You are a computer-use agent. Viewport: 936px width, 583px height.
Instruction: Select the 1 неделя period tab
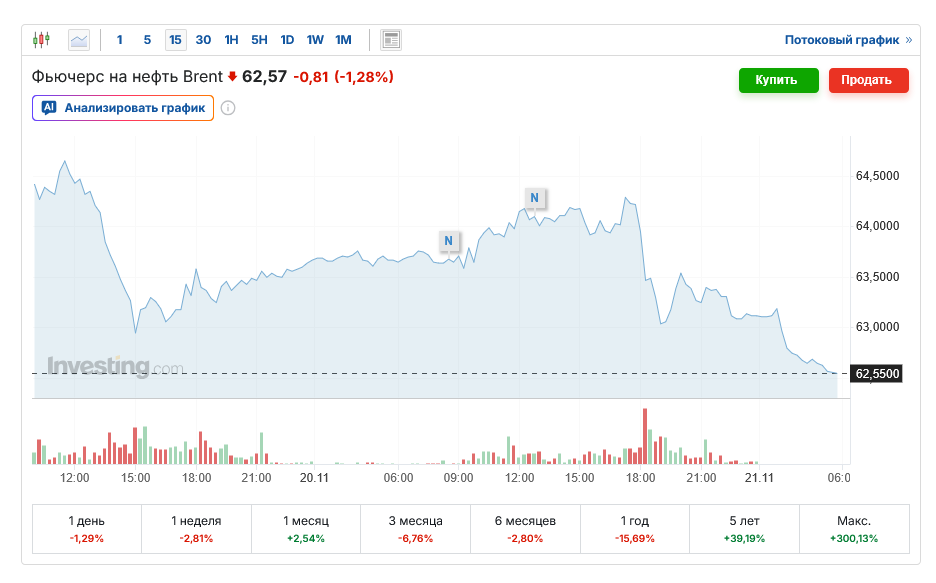(196, 528)
